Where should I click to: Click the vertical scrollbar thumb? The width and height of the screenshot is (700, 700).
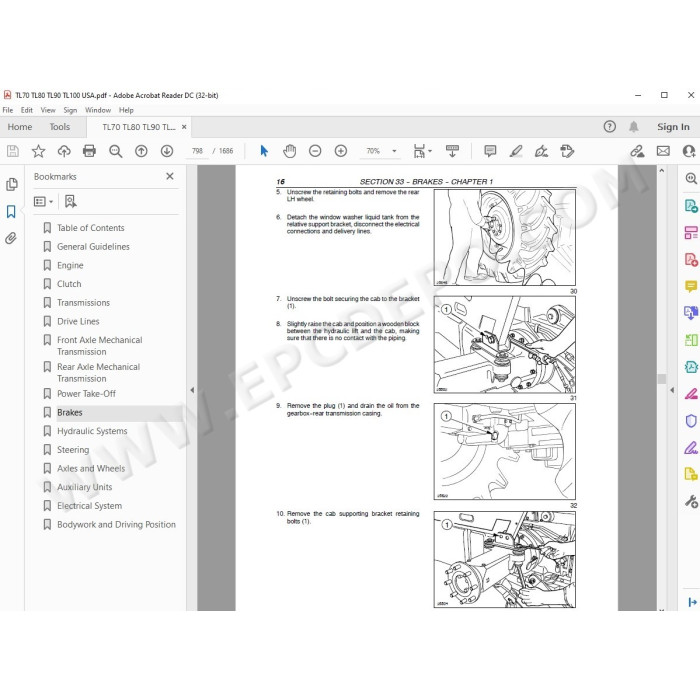[662, 379]
